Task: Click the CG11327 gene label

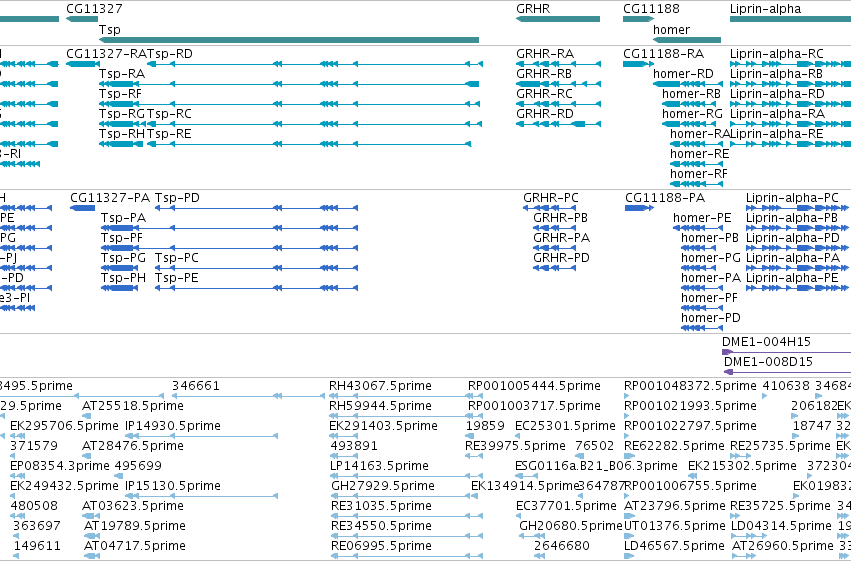Action: [x=94, y=9]
